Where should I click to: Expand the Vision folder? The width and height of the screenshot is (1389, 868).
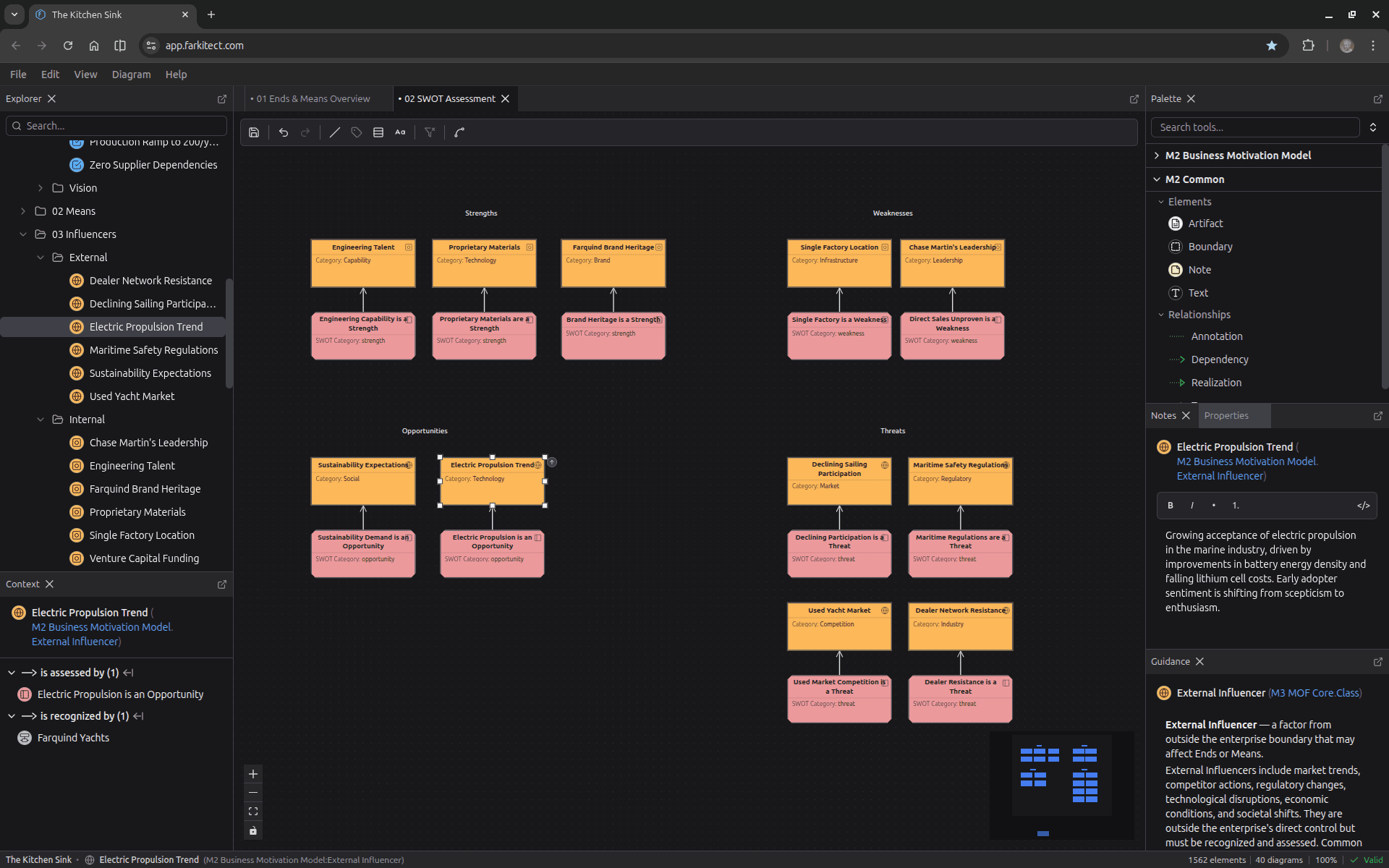point(41,188)
